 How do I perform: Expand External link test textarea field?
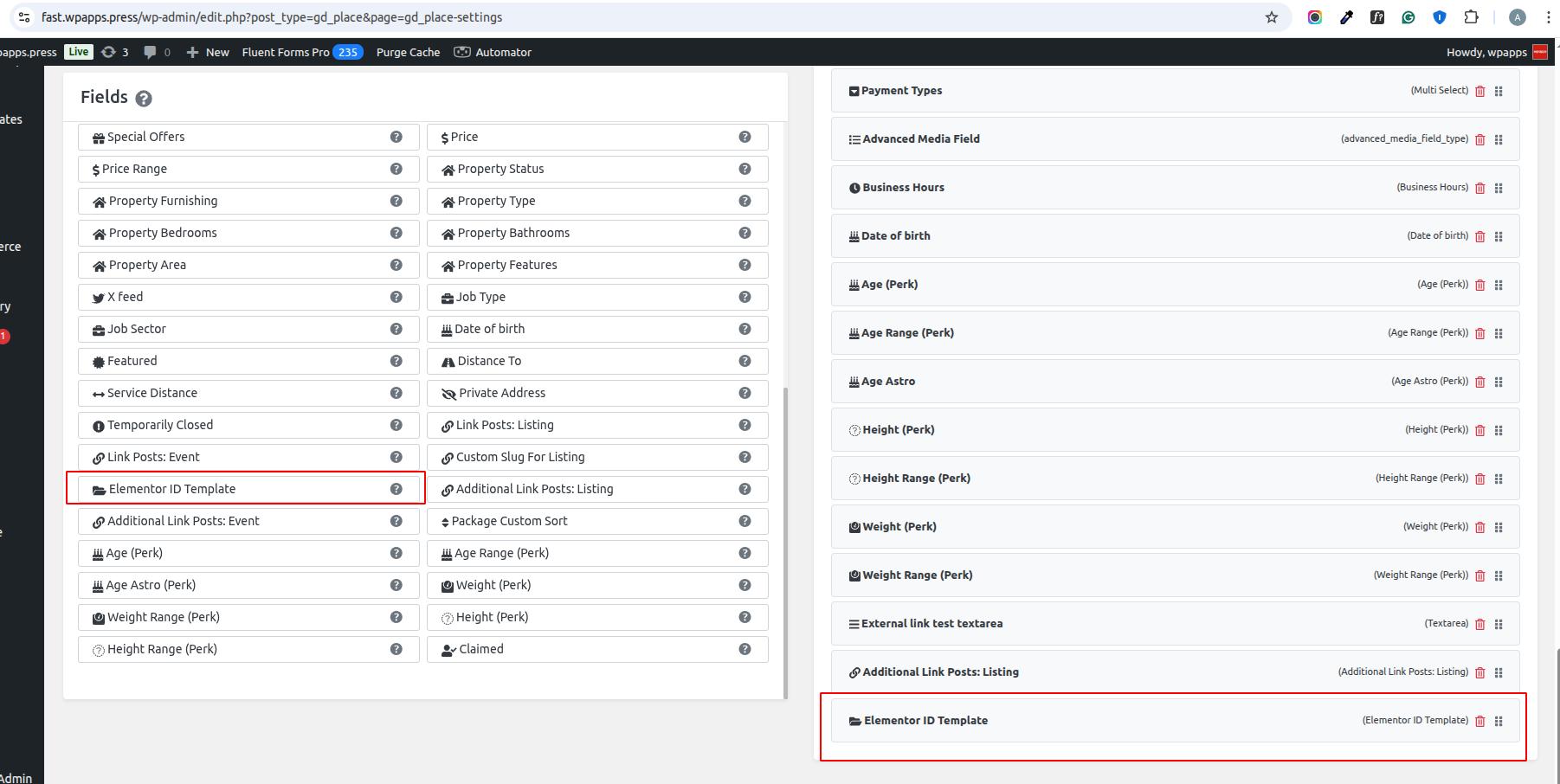tap(931, 624)
